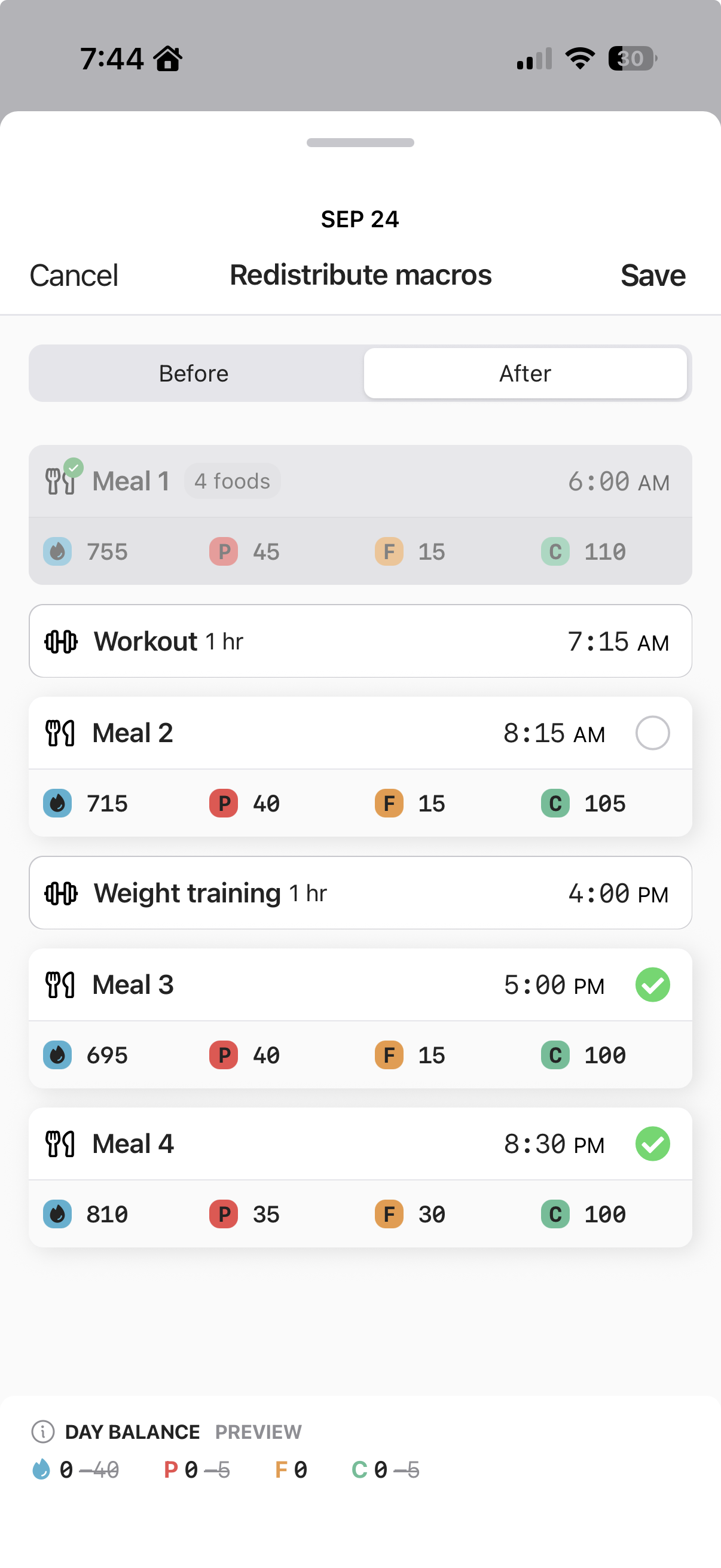Check the Meal 2 empty circle
This screenshot has width=721, height=1568.
[x=652, y=733]
